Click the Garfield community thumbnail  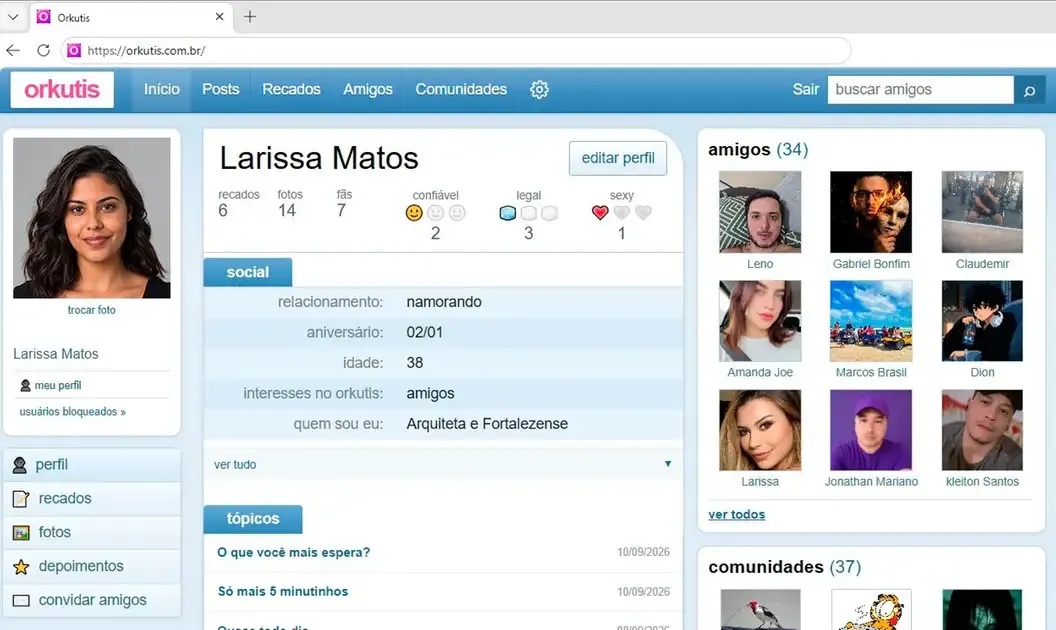(x=871, y=610)
